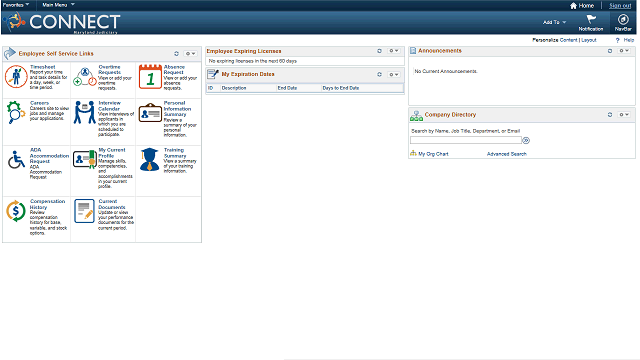Open the Current Documents text link
640x360 pixels.
tap(111, 204)
